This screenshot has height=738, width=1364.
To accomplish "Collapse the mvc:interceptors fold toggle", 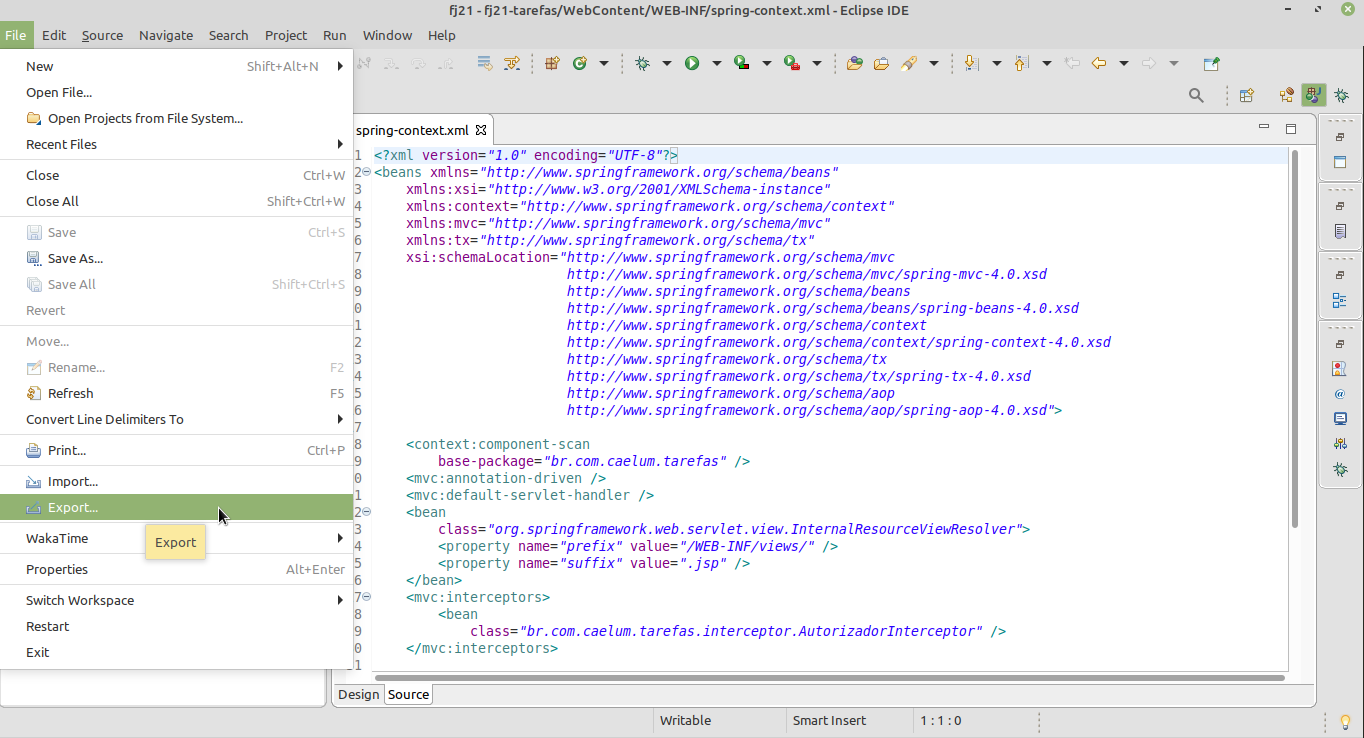I will tap(366, 597).
